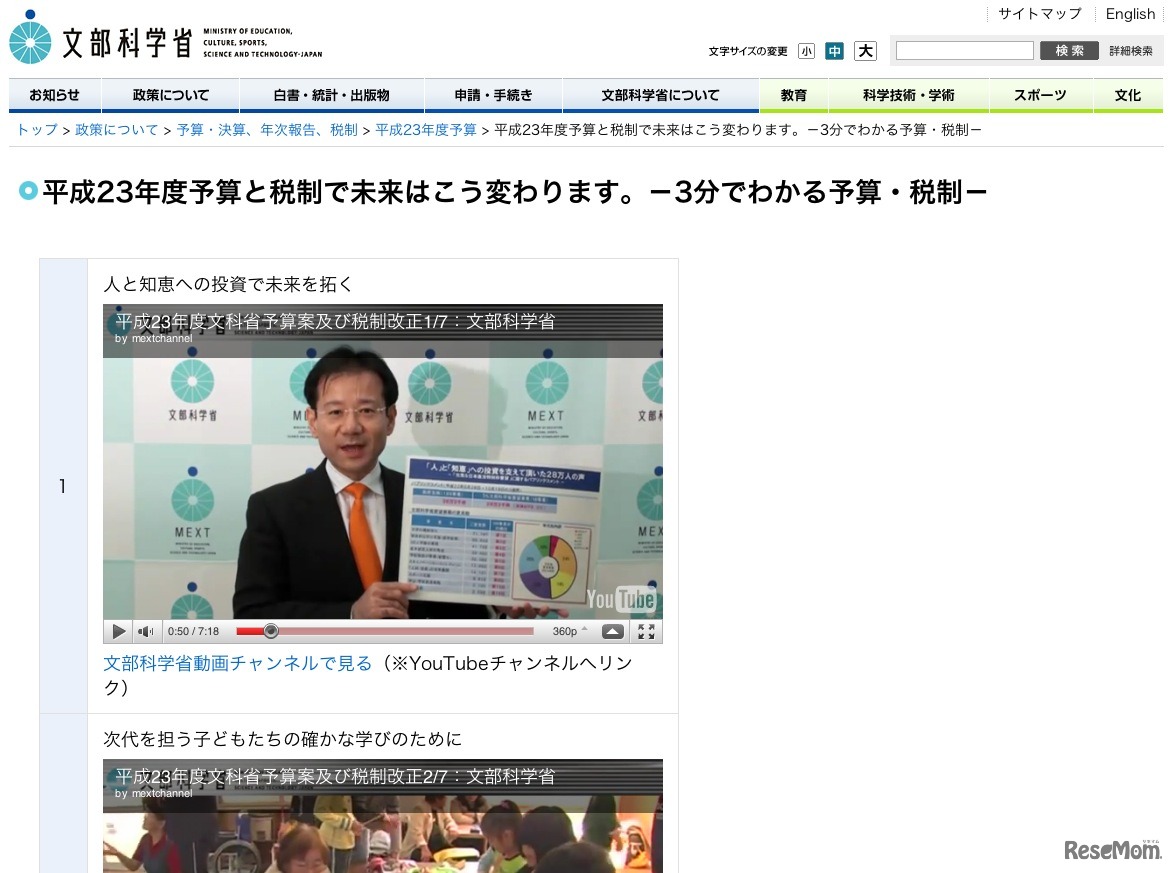Open the 詳細検索 advanced search link
This screenshot has width=1175, height=873.
tap(1130, 51)
